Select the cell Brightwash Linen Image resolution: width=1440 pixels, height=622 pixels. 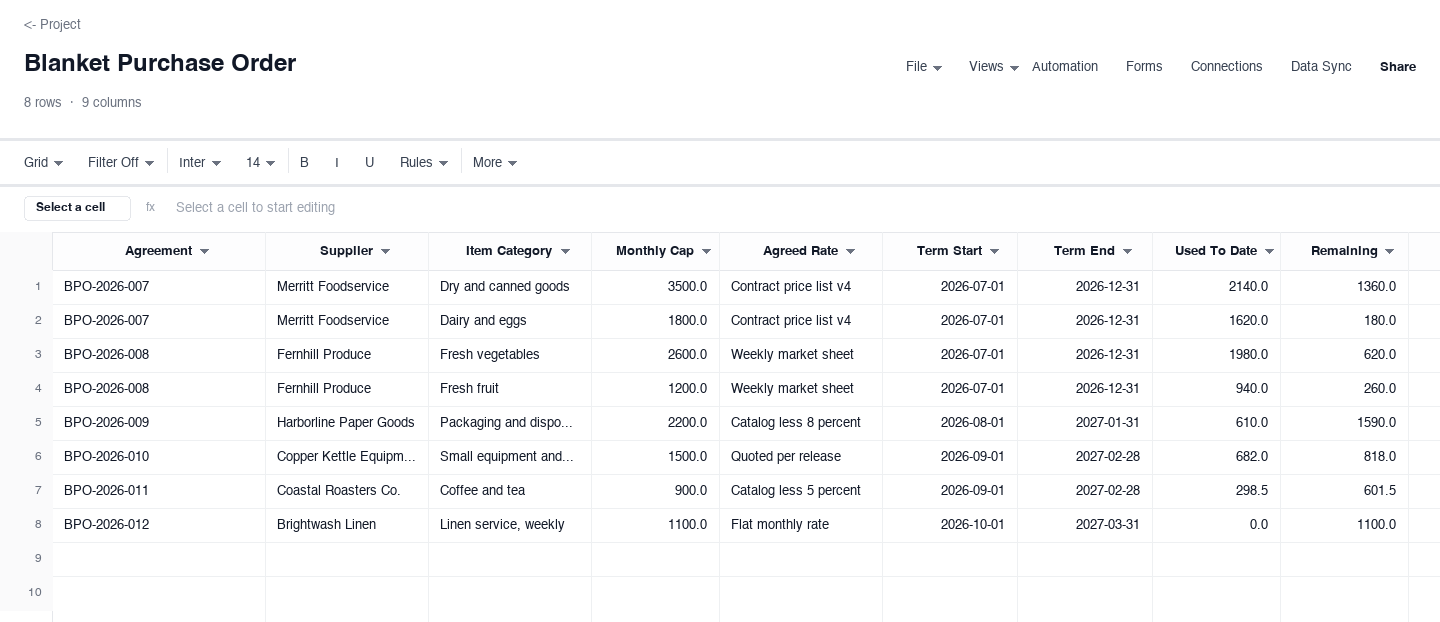347,525
